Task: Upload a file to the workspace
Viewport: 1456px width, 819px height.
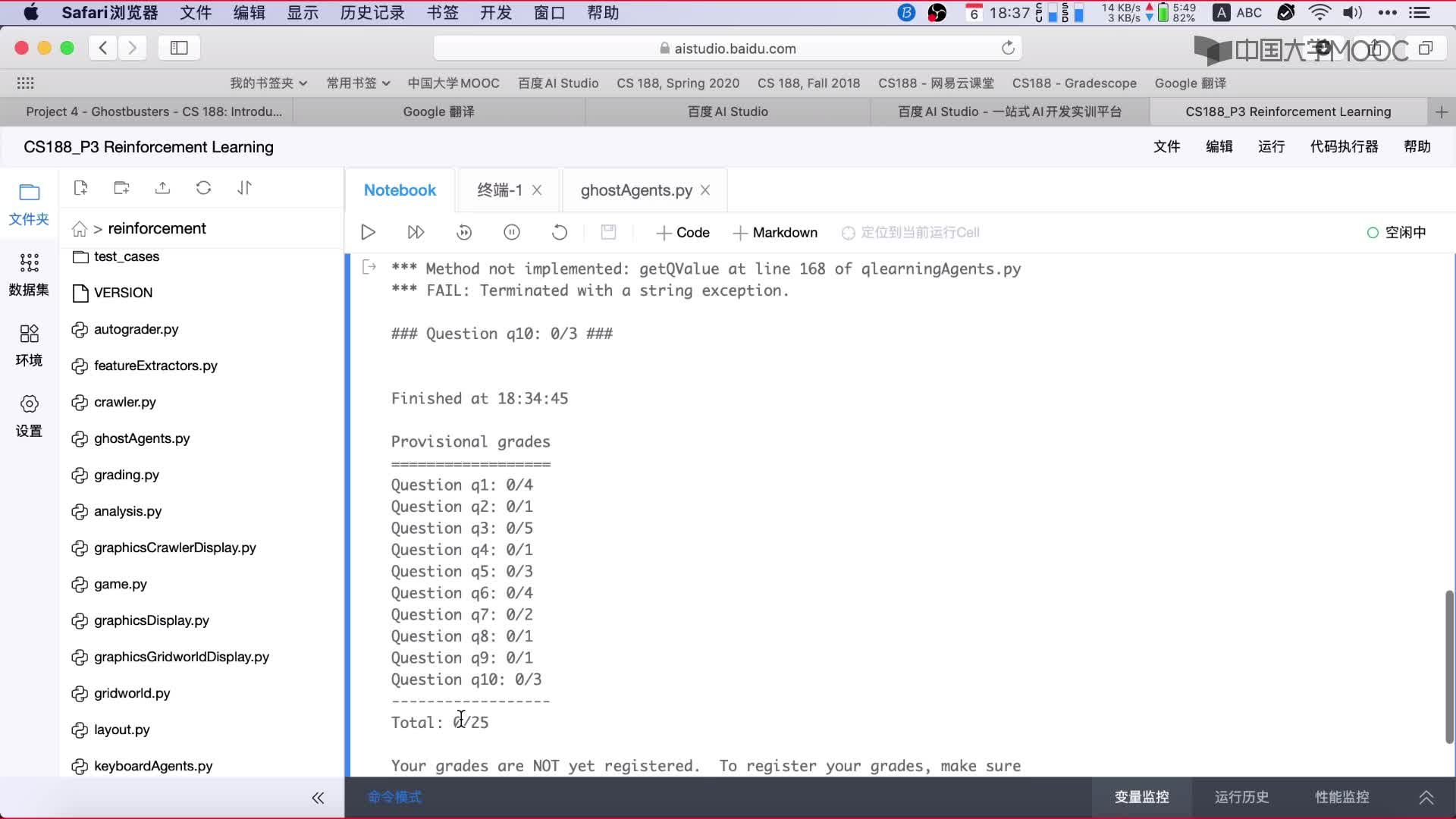Action: [x=162, y=187]
